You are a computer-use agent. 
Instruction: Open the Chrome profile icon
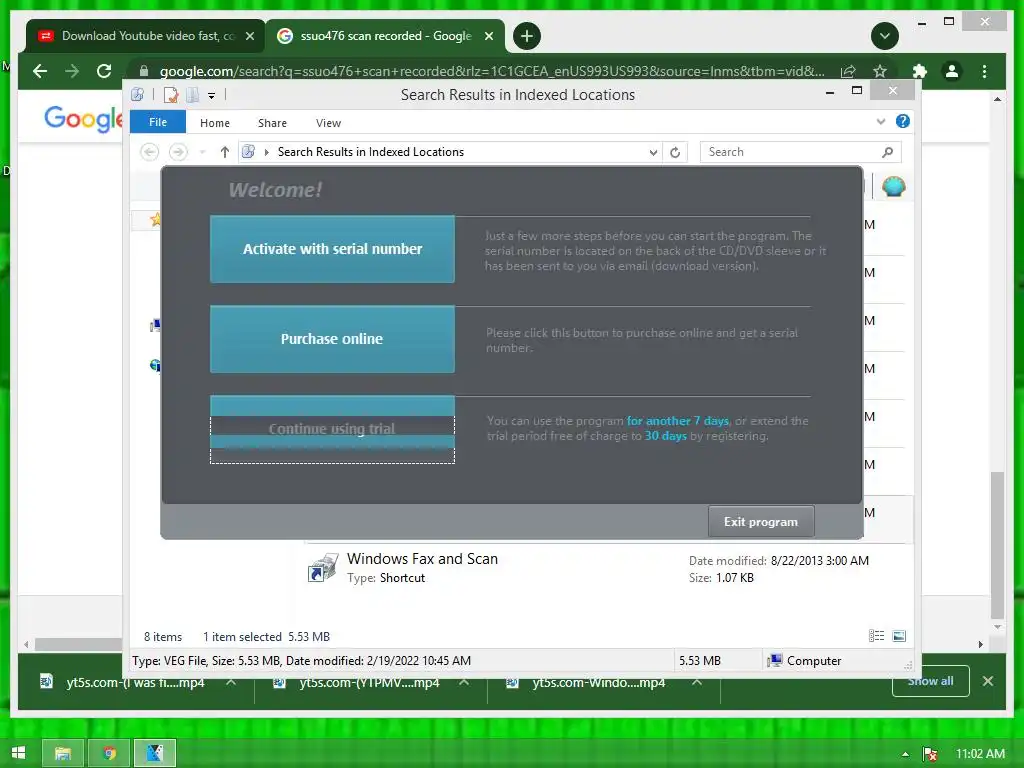952,71
